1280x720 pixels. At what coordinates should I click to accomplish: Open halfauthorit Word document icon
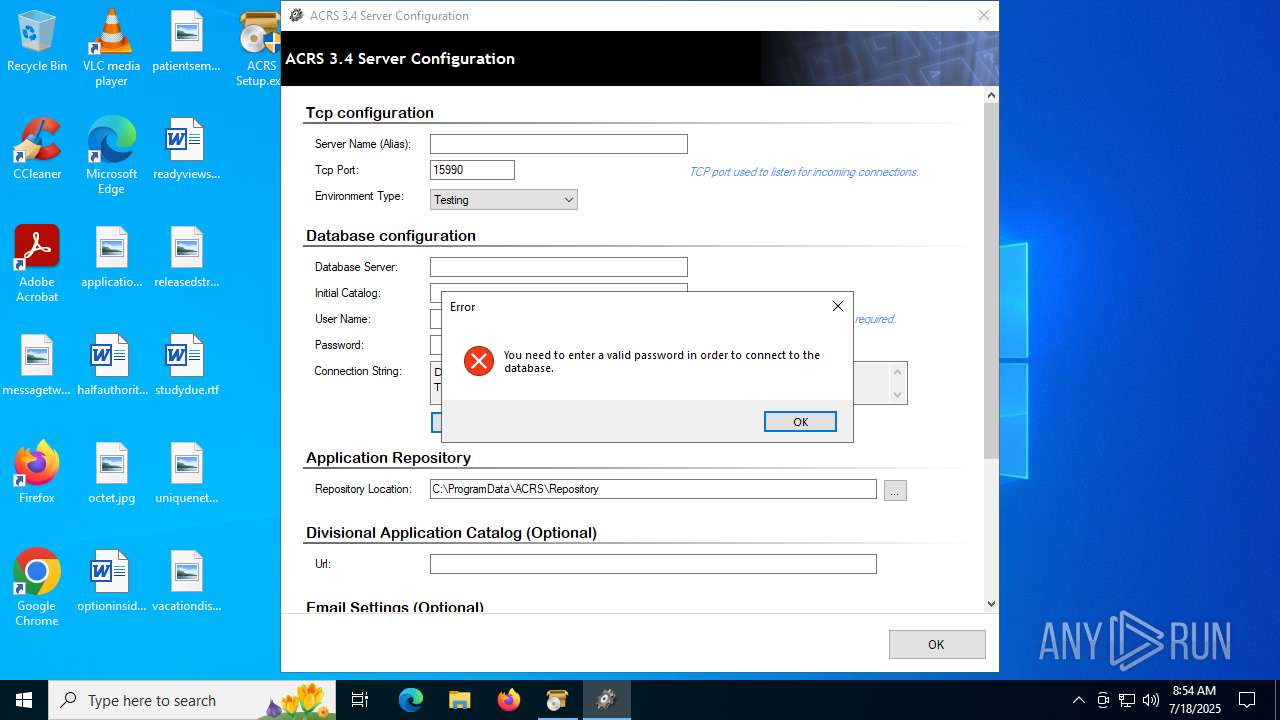coord(111,365)
